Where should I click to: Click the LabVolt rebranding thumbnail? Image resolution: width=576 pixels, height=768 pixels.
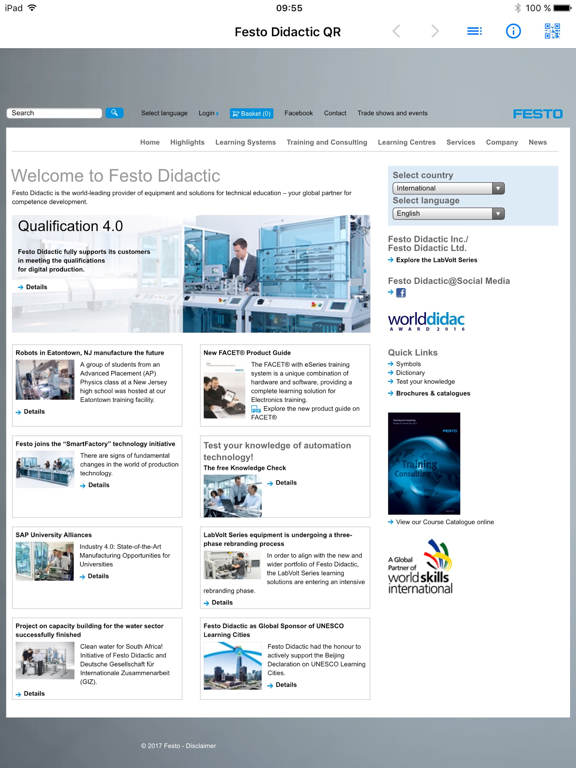(232, 565)
